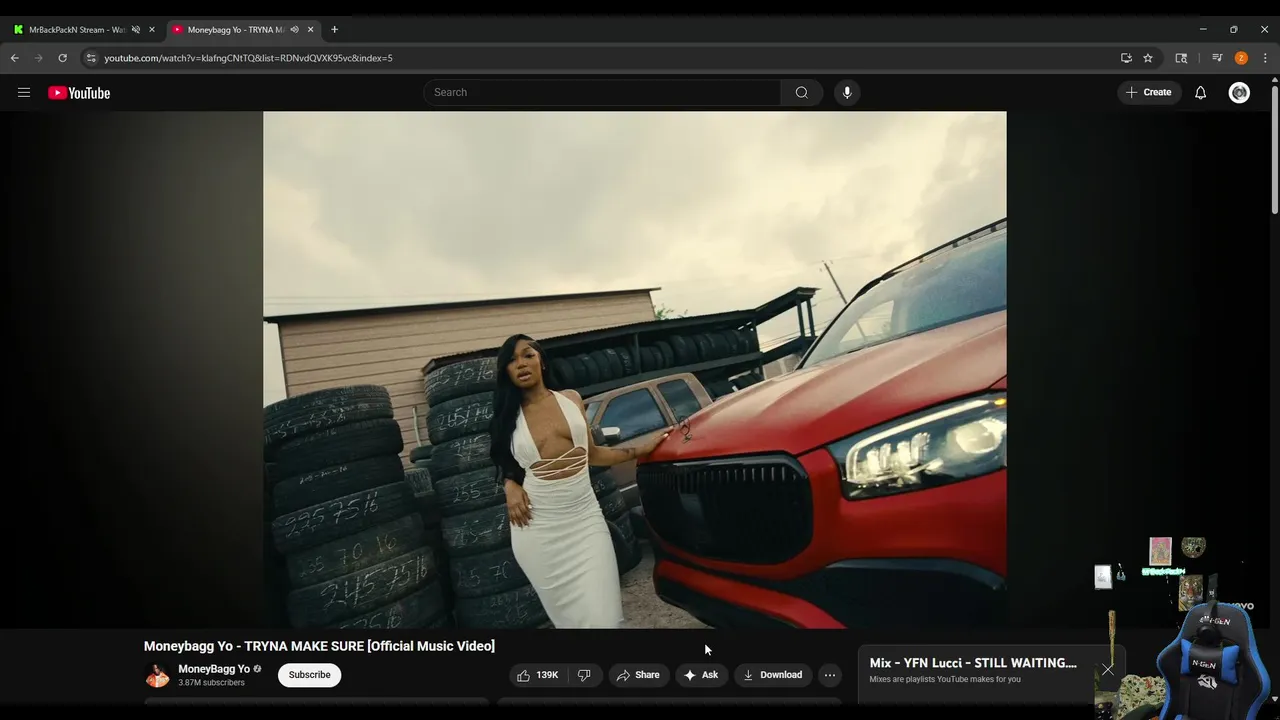The image size is (1280, 720).
Task: Focus the YouTube Search field
Action: (602, 93)
